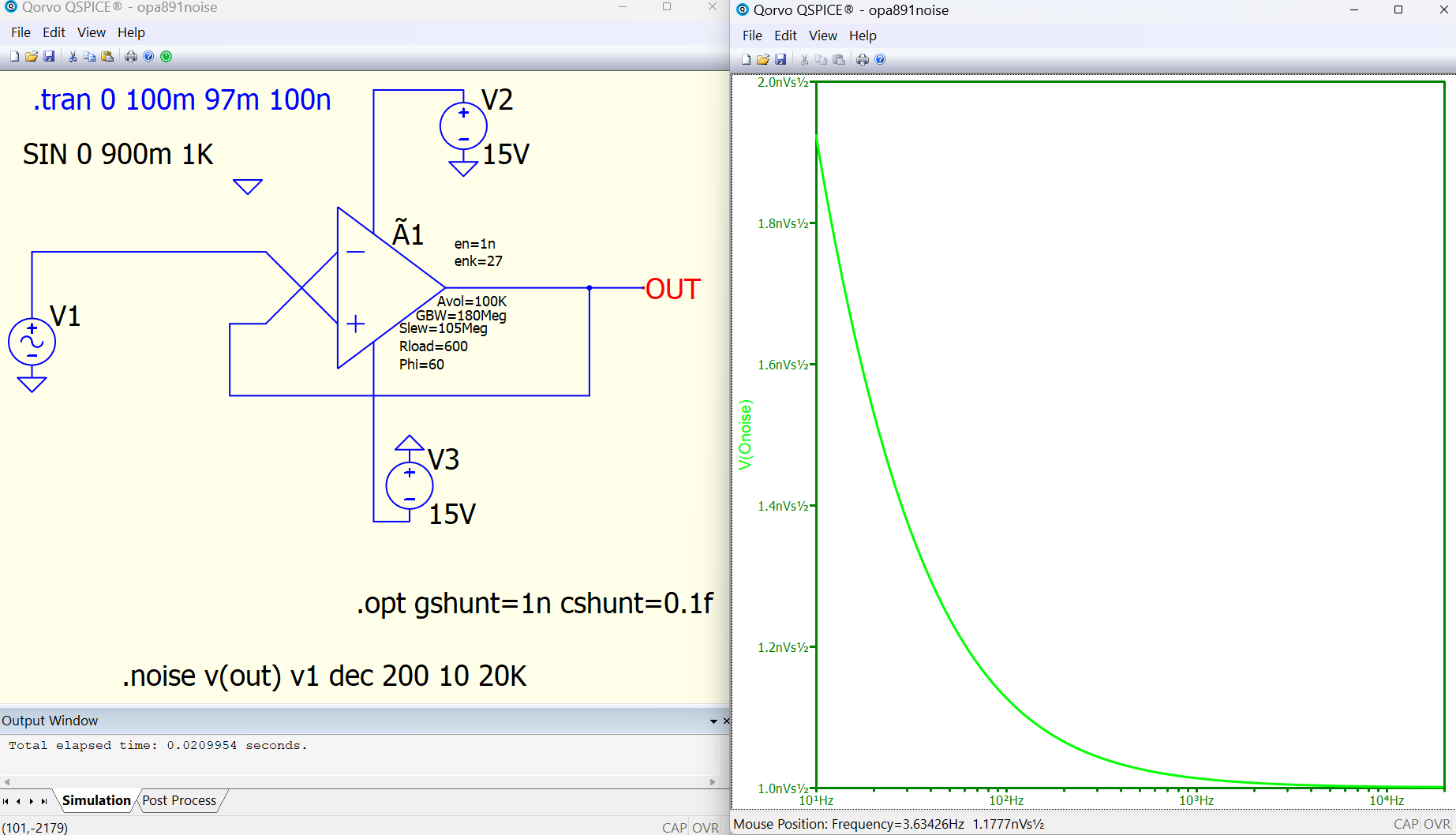Open Edit menu in waveform window
This screenshot has width=1456, height=835.
(x=785, y=36)
